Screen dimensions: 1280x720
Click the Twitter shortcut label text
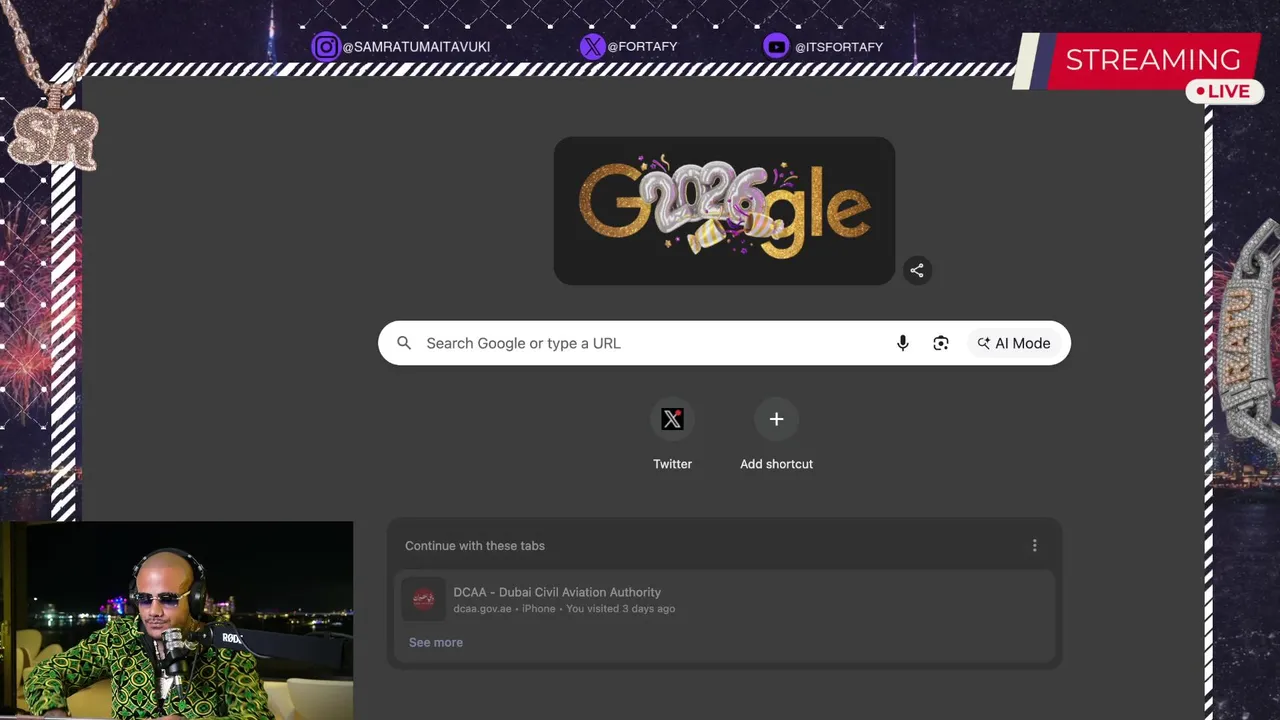[672, 464]
